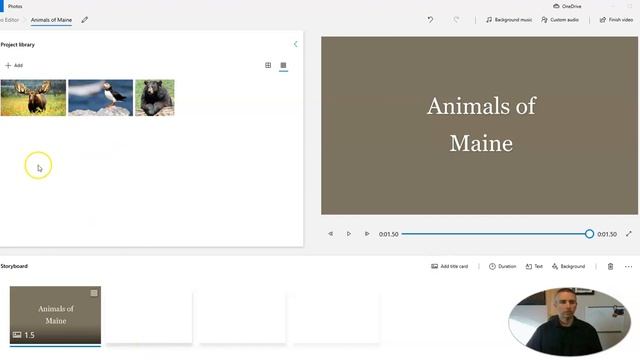
Task: Delete the selected storyboard card
Action: [x=610, y=267]
